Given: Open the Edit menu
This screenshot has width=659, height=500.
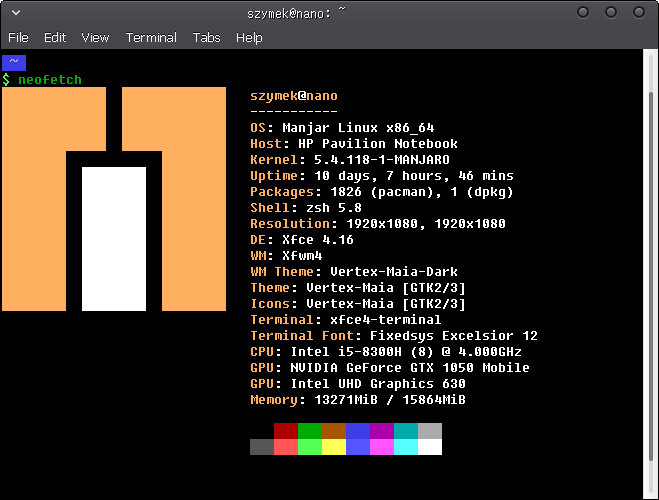Looking at the screenshot, I should [x=54, y=38].
